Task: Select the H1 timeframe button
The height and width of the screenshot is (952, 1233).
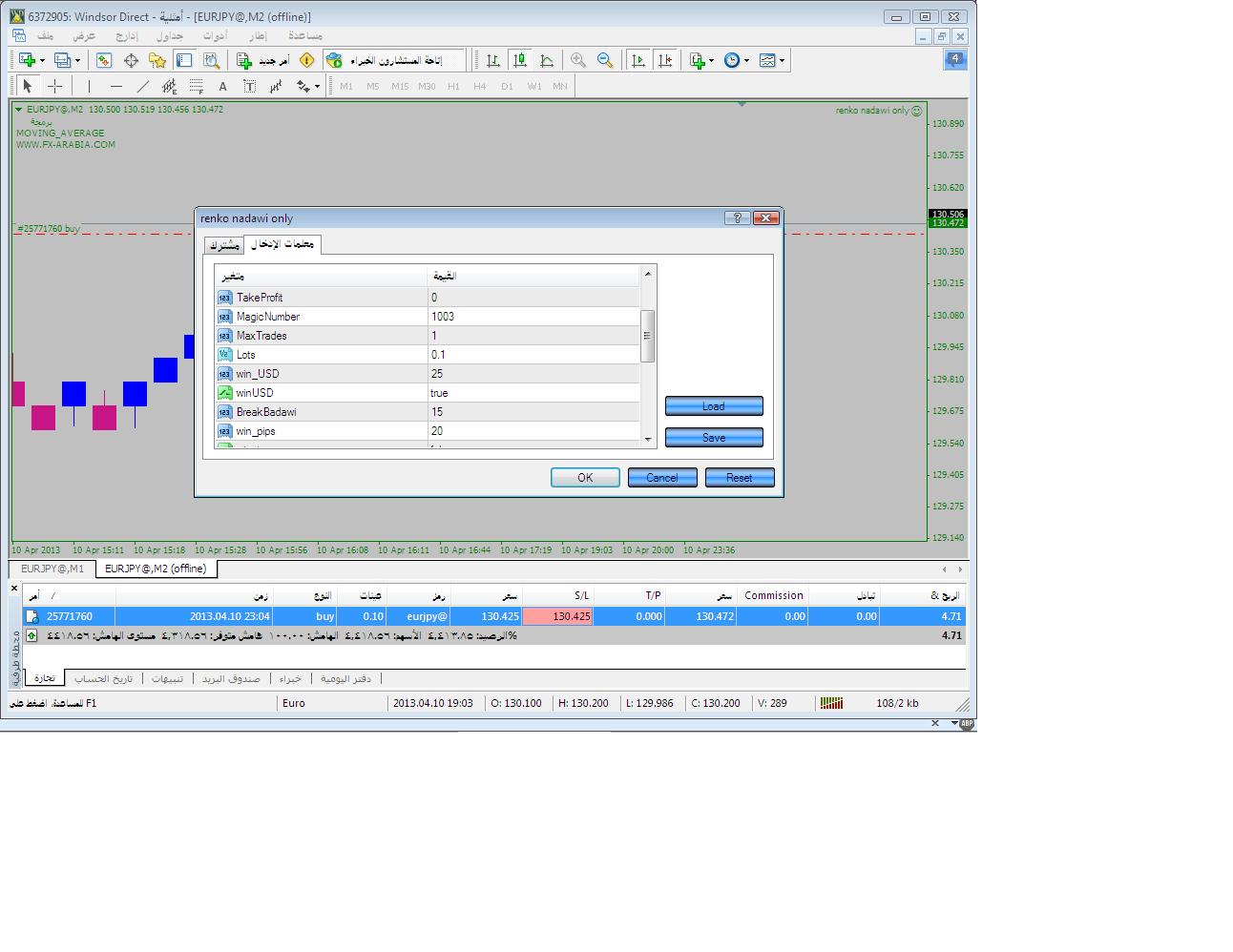Action: coord(453,86)
